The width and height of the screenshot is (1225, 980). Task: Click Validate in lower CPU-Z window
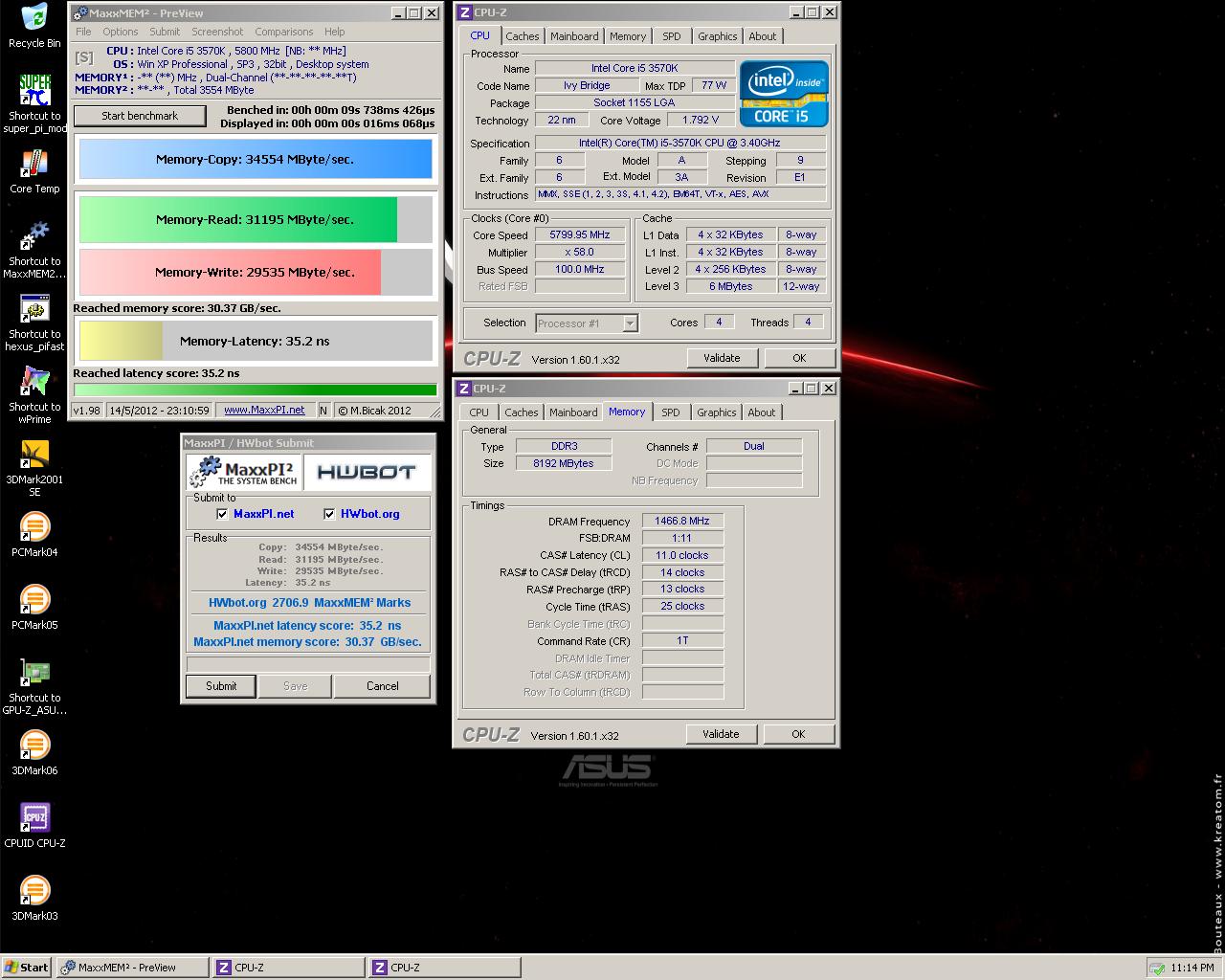coord(721,734)
